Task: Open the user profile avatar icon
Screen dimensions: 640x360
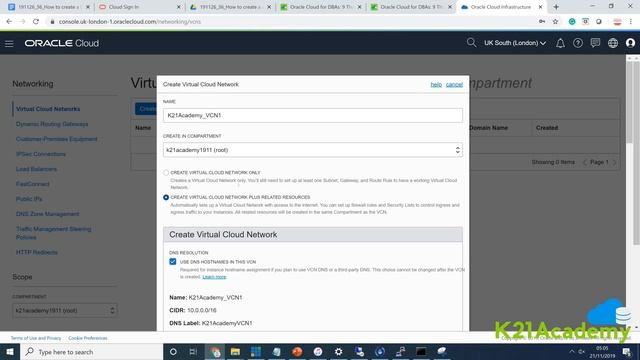Action: click(630, 43)
